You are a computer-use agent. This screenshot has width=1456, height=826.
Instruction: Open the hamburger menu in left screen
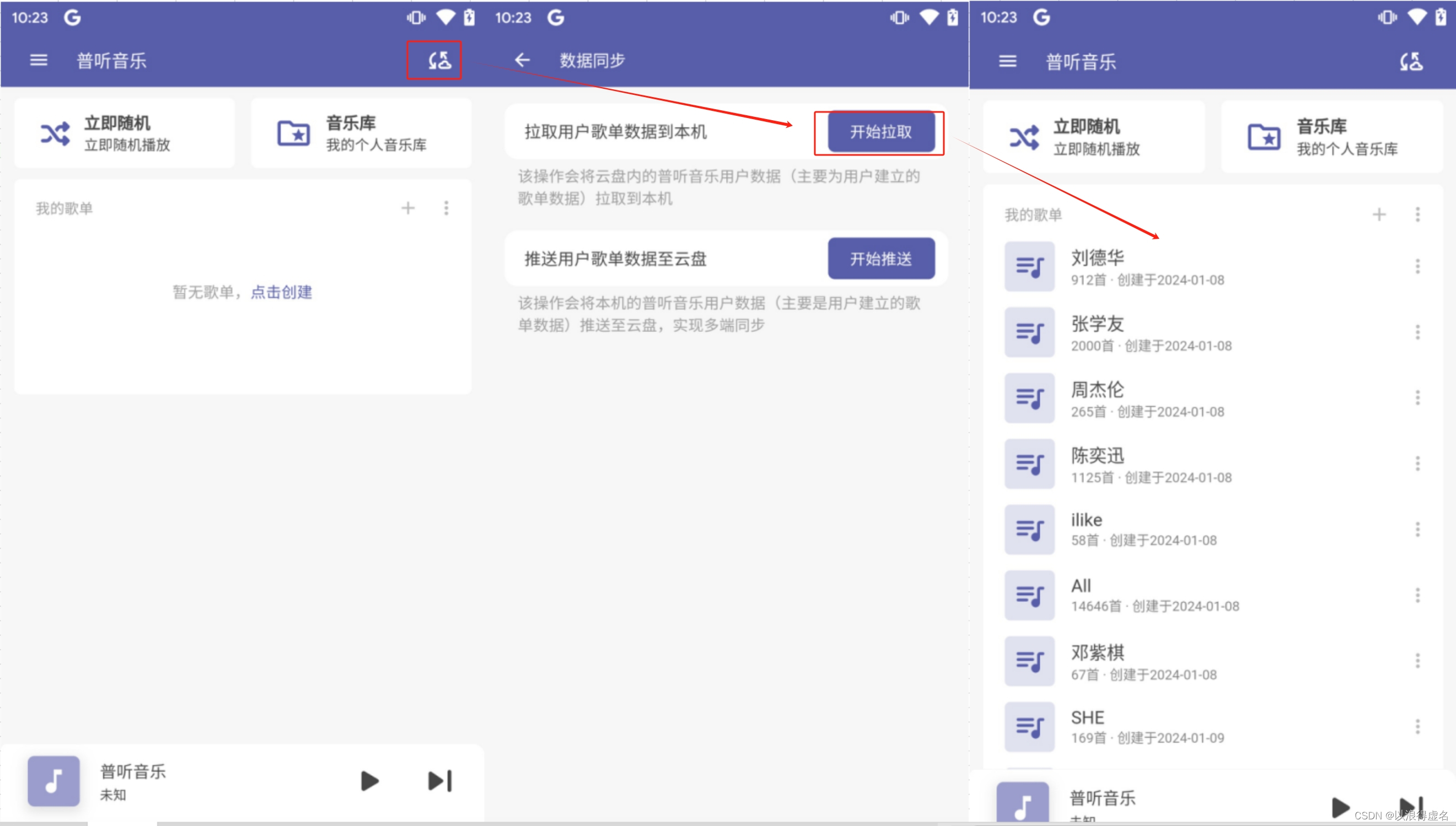click(39, 60)
